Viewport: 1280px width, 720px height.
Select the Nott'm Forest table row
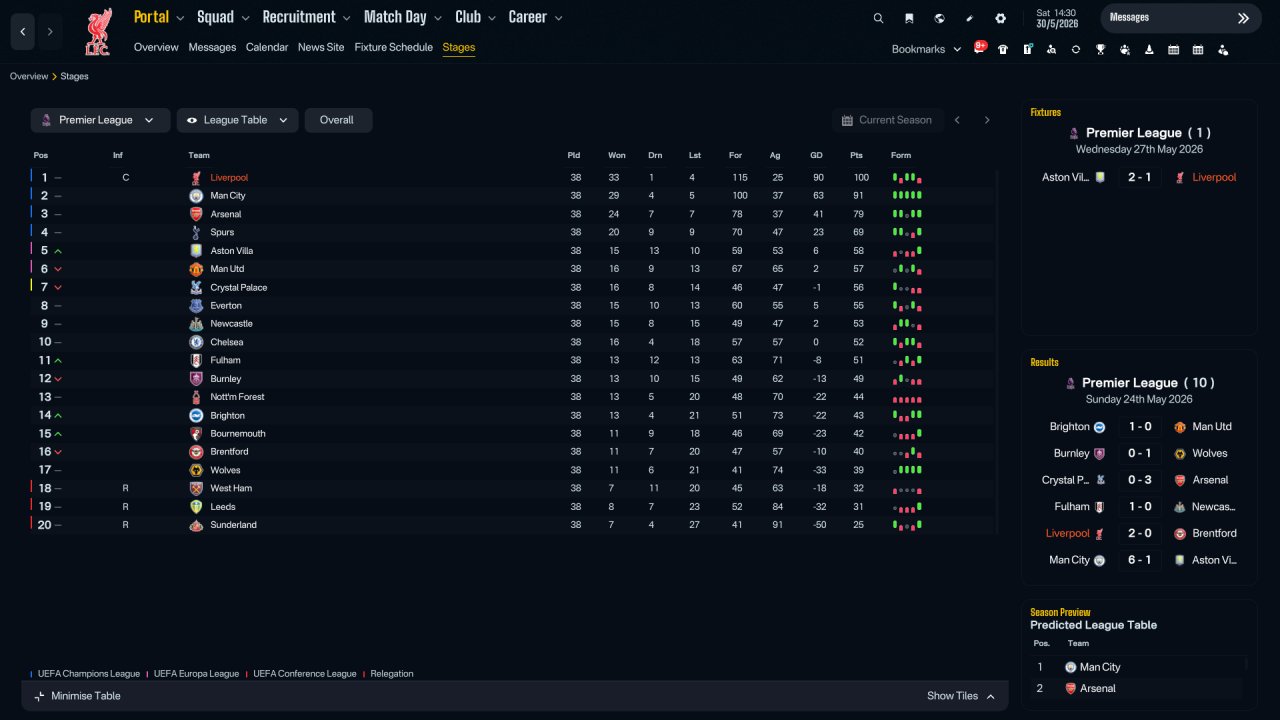point(513,397)
